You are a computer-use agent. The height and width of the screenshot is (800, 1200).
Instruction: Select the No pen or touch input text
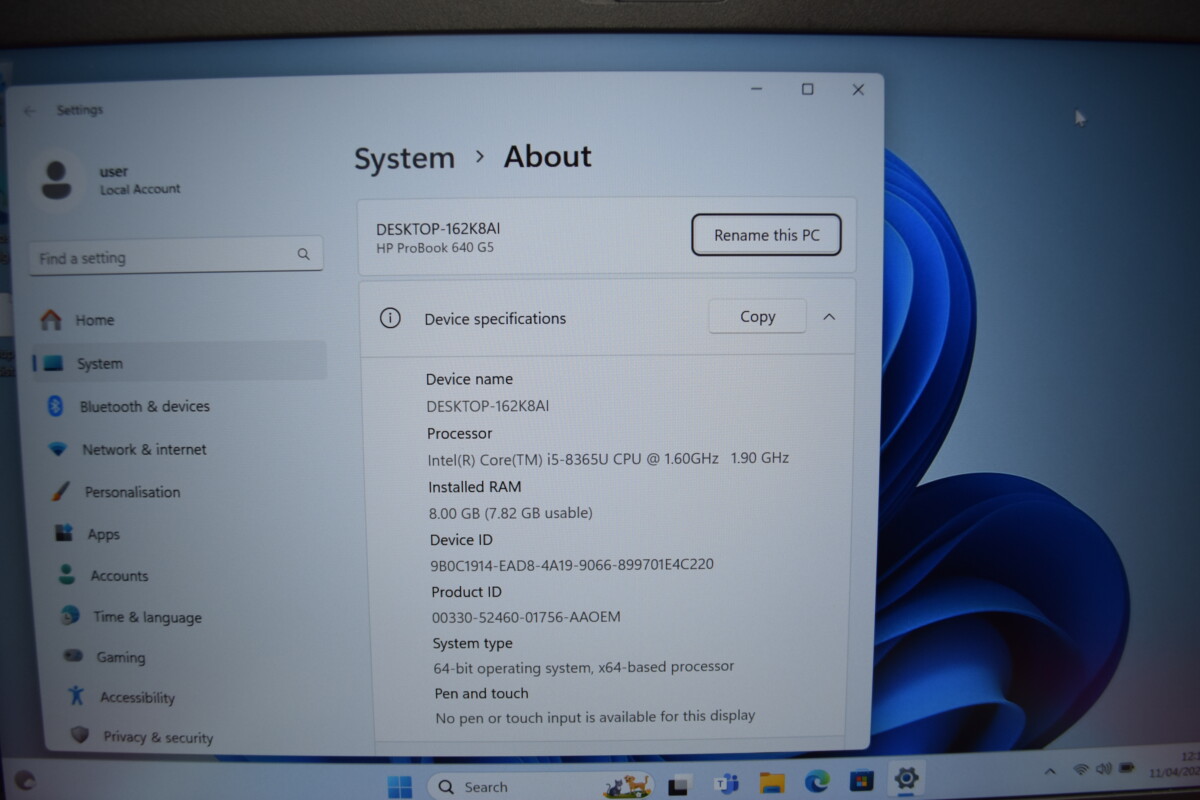tap(595, 717)
